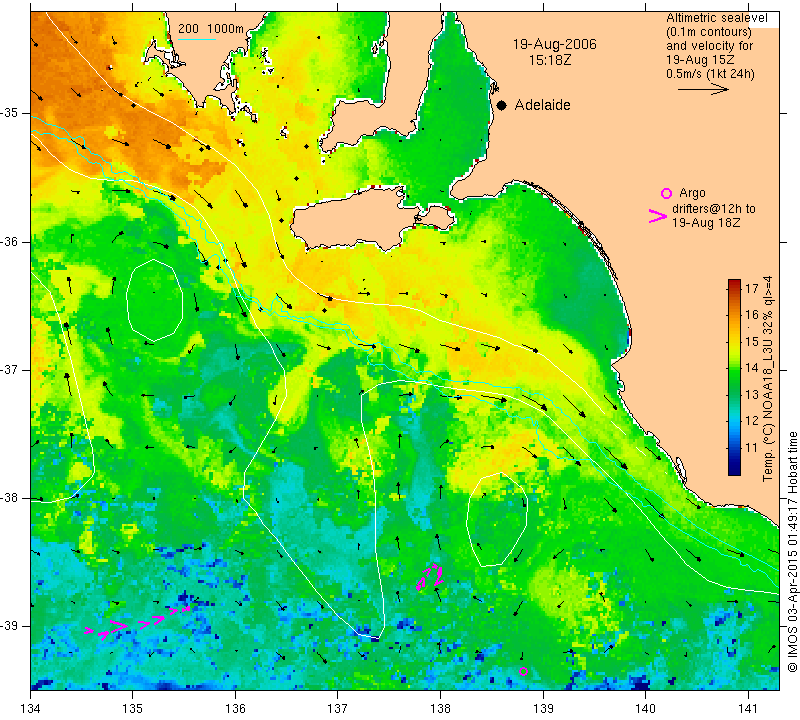The height and width of the screenshot is (720, 800).
Task: Click the black Adelaide city marker dot
Action: point(502,105)
